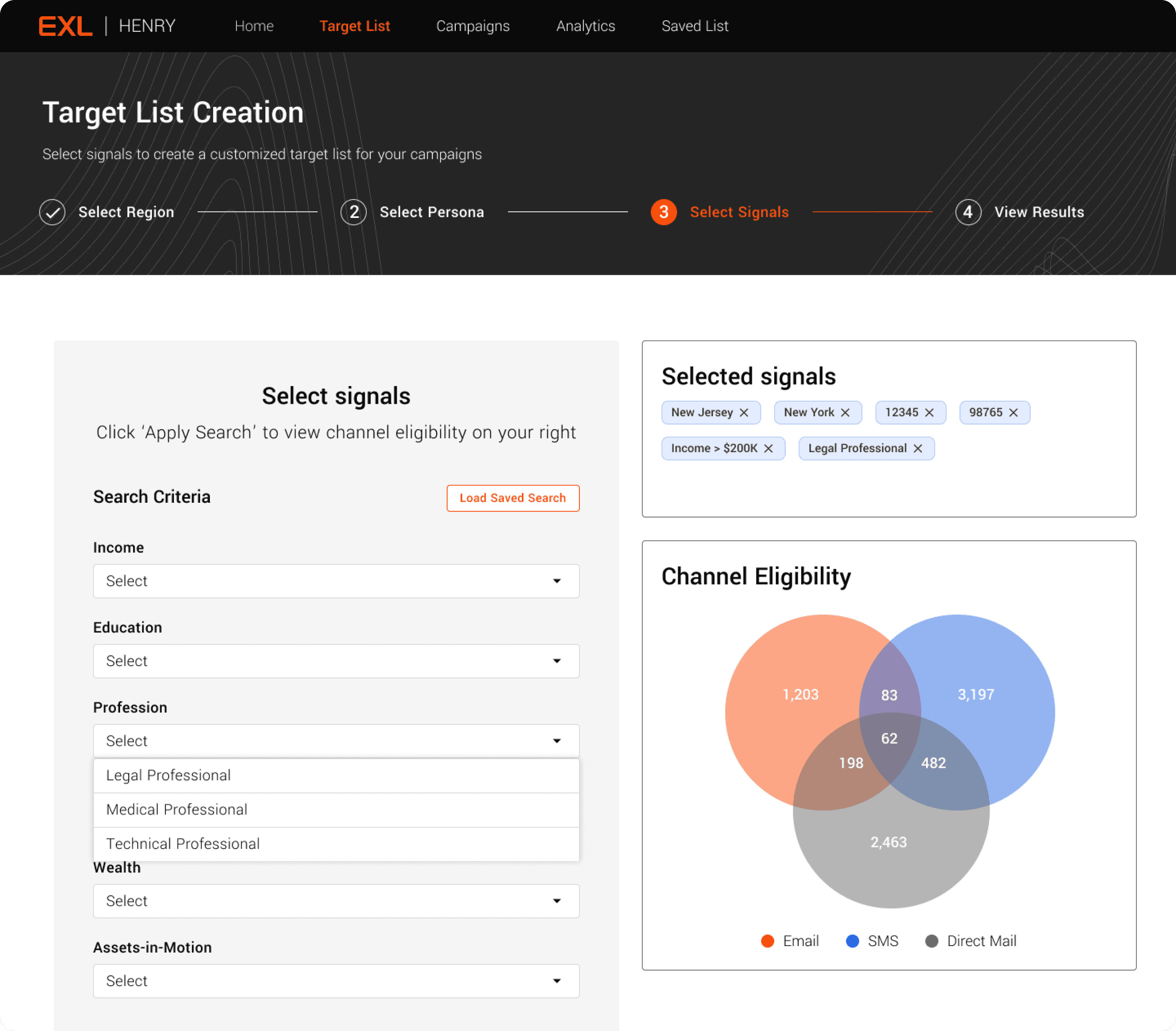Choose Medical Professional from profession list
Image resolution: width=1176 pixels, height=1031 pixels.
pos(177,809)
